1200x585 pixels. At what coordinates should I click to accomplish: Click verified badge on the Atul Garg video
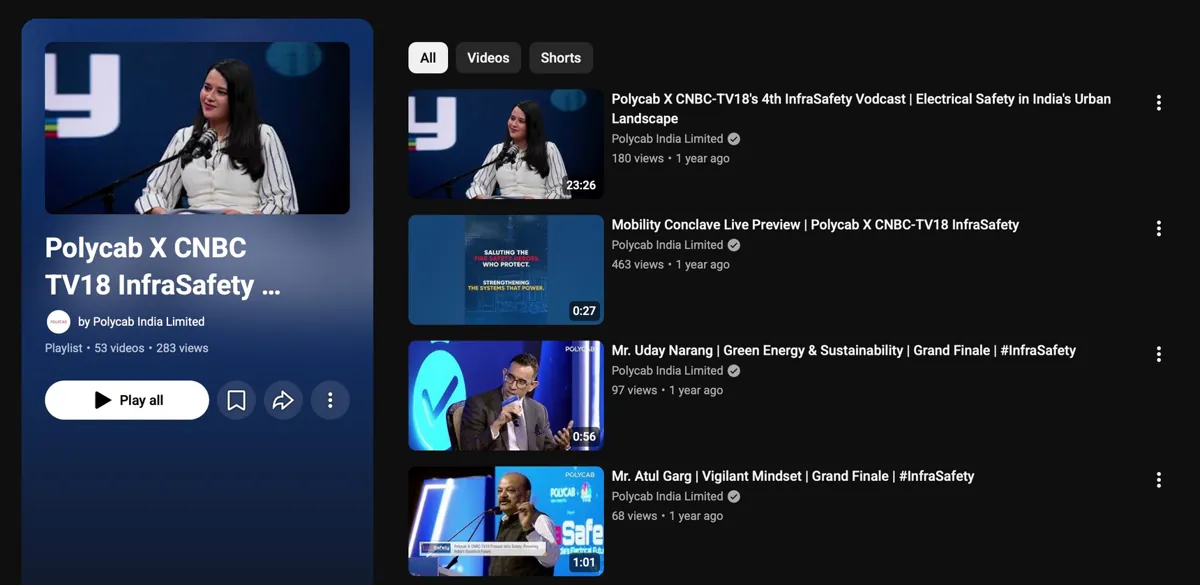pos(734,497)
